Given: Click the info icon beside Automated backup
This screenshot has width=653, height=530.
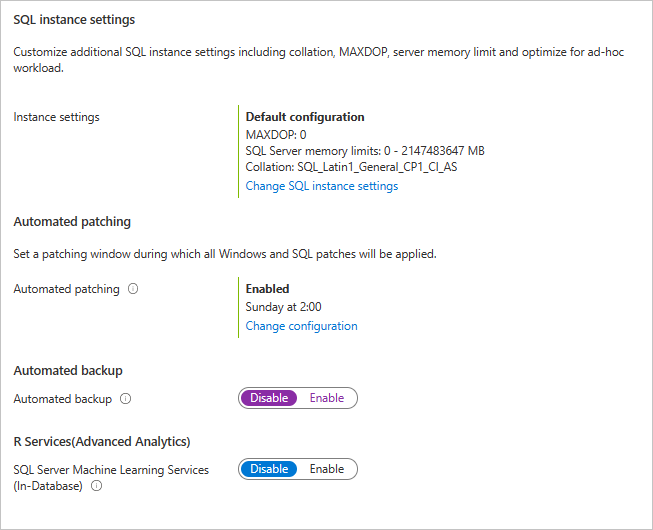Looking at the screenshot, I should (x=126, y=399).
